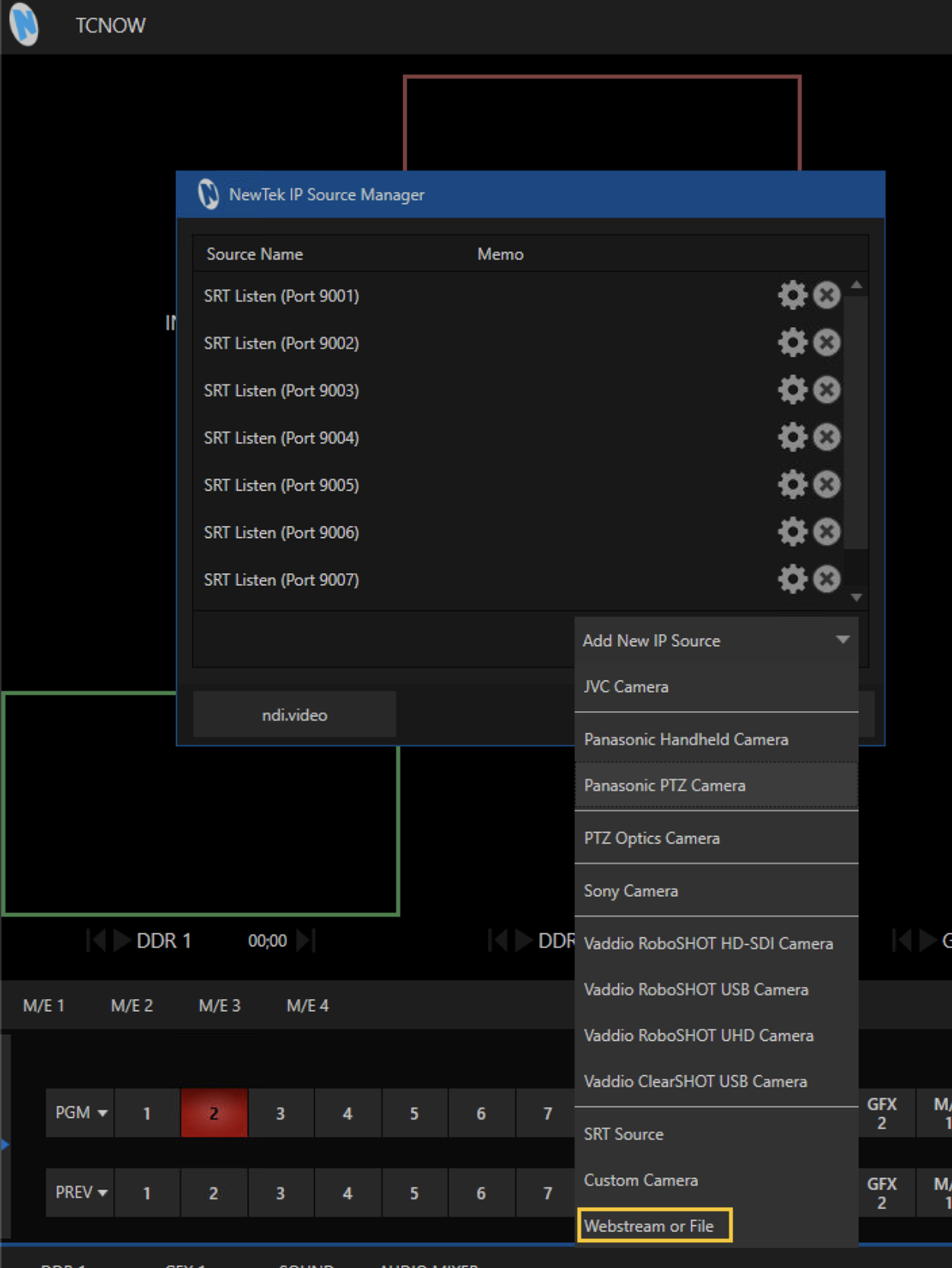Viewport: 952px width, 1268px height.
Task: Open settings gear for SRT Listen Port 9006
Action: click(792, 531)
